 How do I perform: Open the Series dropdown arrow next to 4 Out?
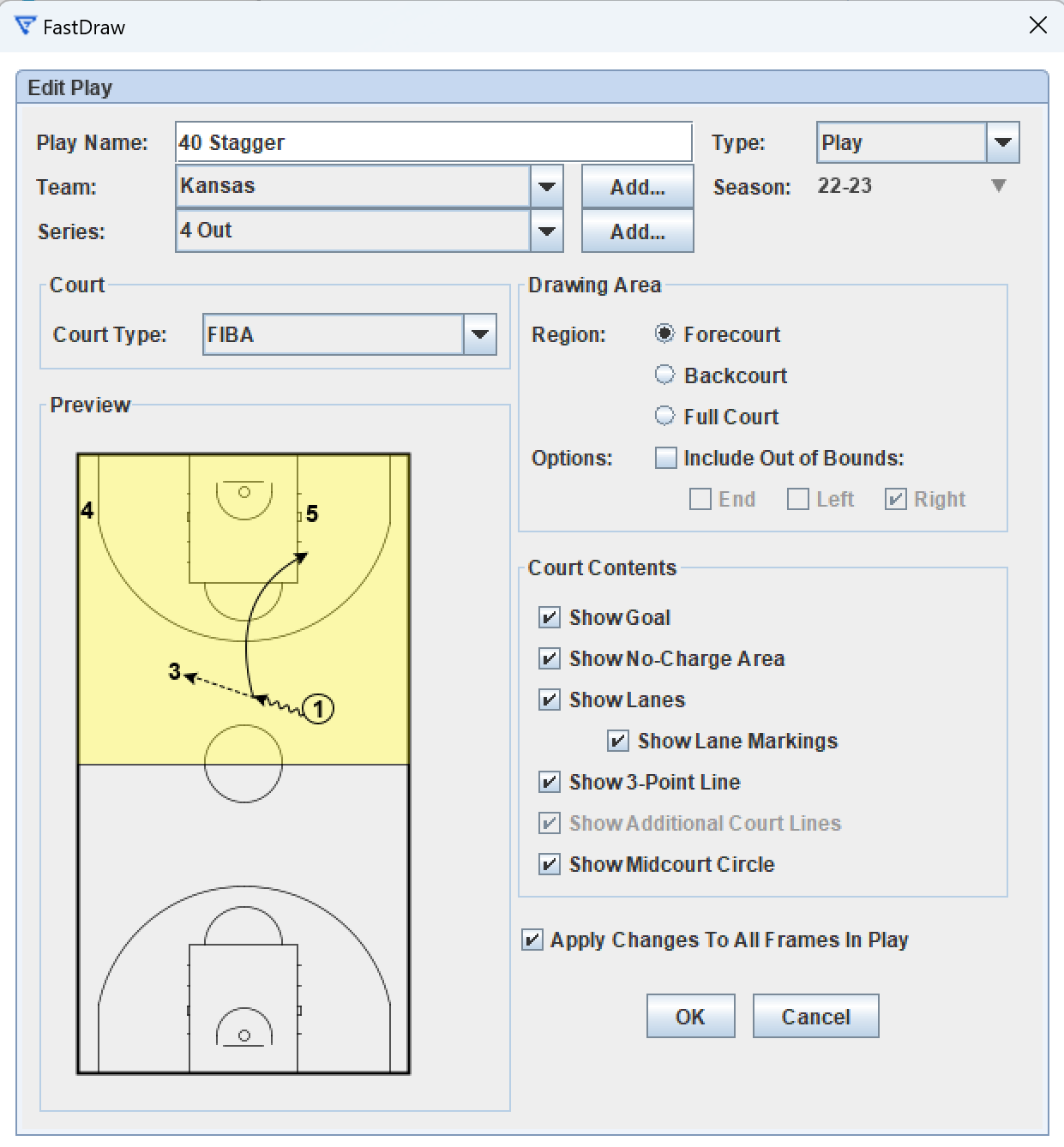coord(547,231)
